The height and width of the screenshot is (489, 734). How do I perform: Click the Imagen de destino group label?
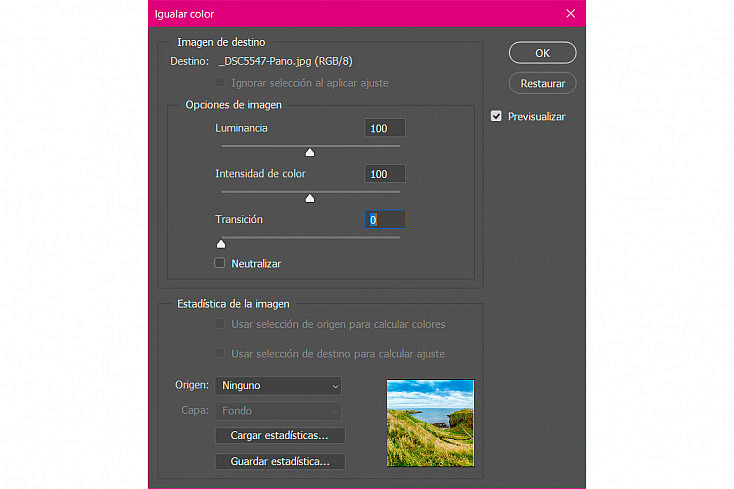(221, 42)
